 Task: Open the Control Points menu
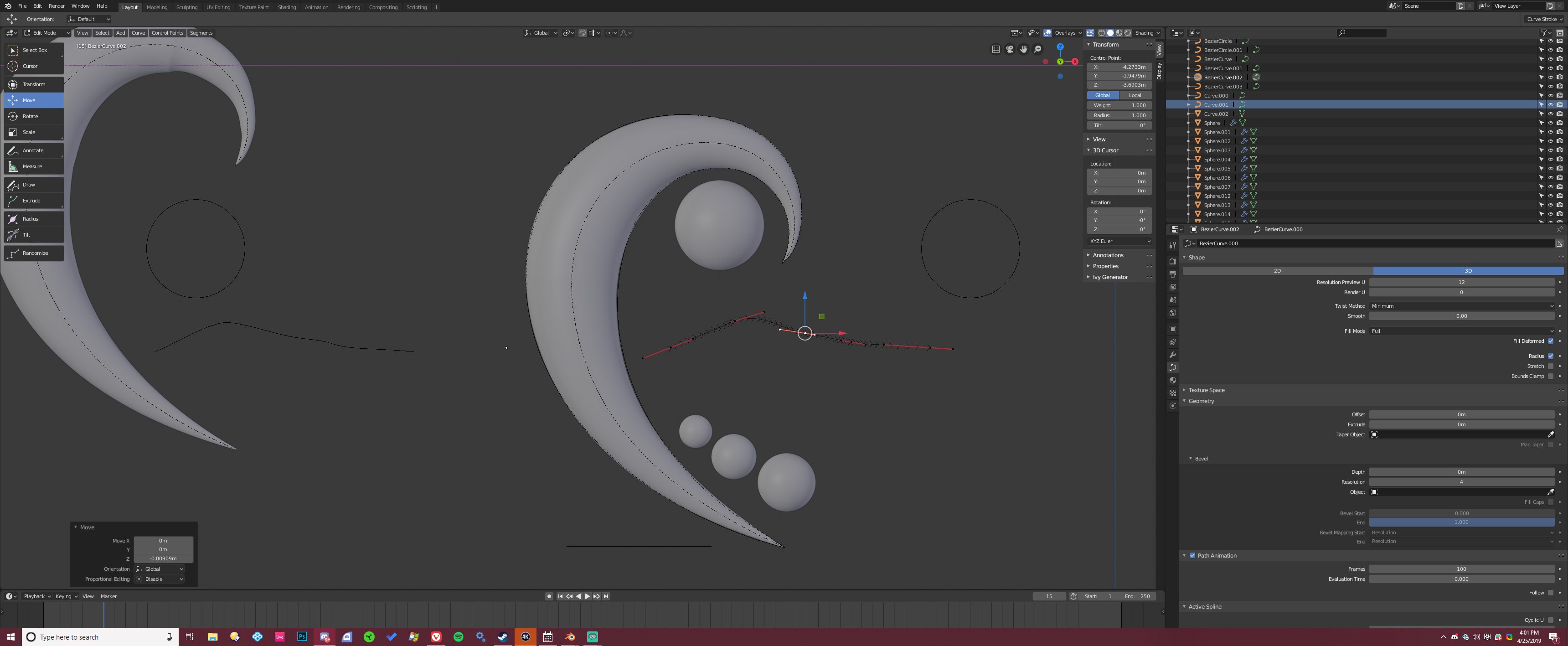tap(167, 33)
